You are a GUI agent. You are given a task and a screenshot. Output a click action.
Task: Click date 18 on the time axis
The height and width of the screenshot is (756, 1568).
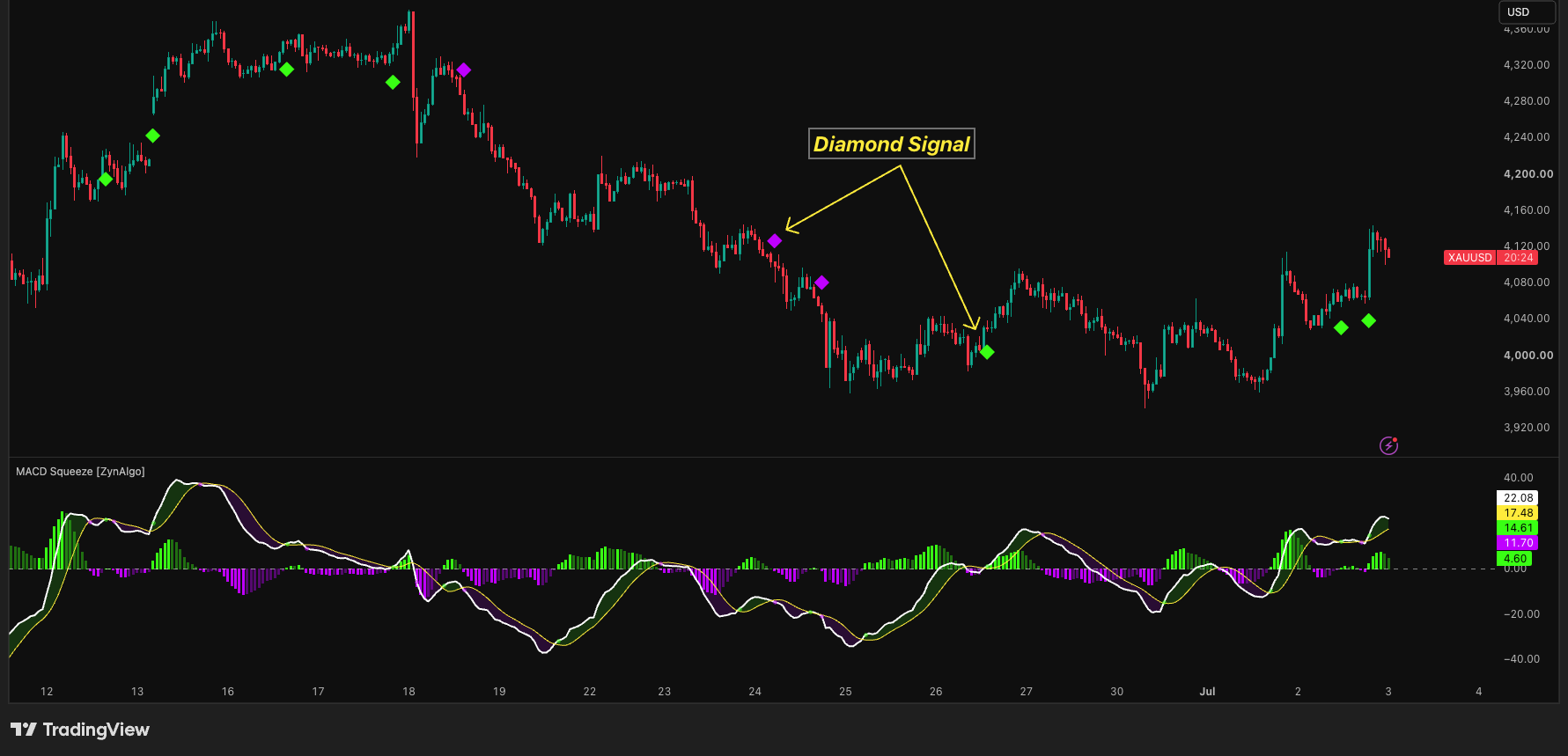(409, 692)
